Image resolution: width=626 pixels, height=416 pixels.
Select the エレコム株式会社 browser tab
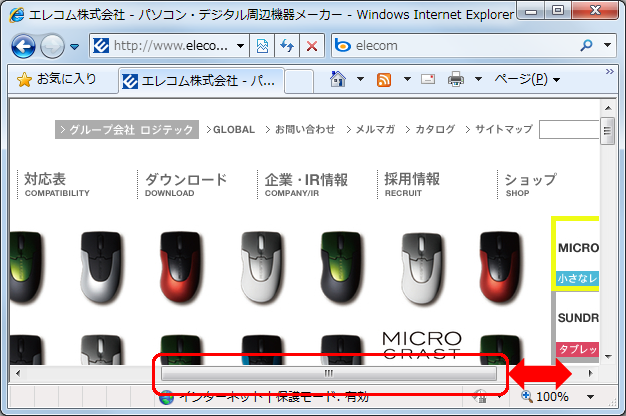tap(201, 81)
